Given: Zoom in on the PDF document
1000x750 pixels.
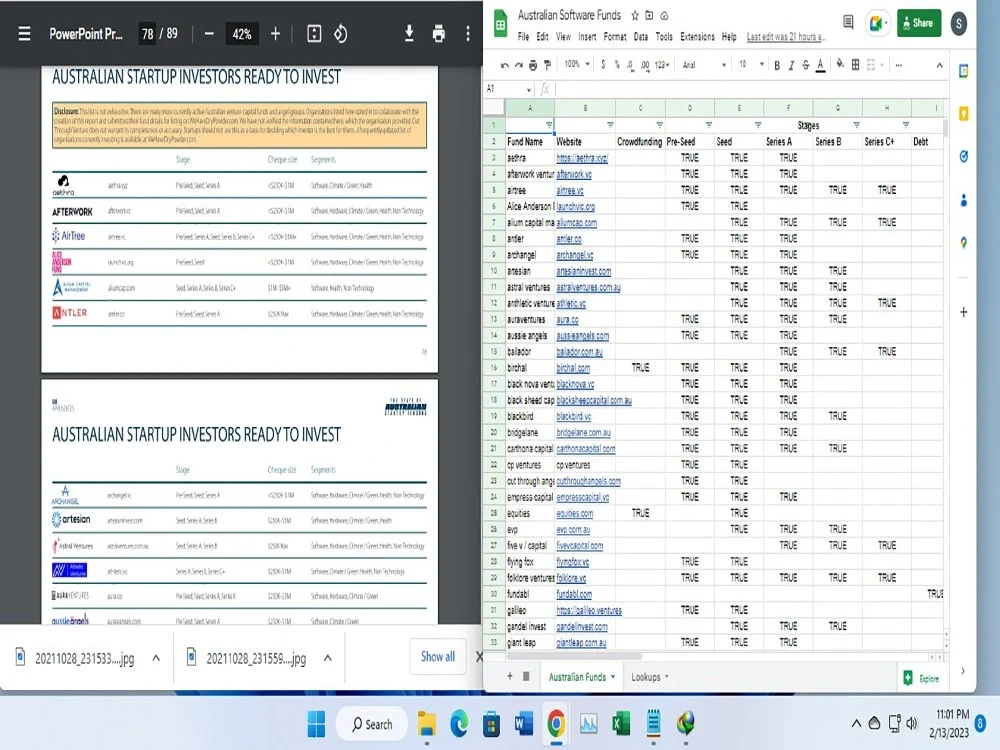Looking at the screenshot, I should 275,34.
